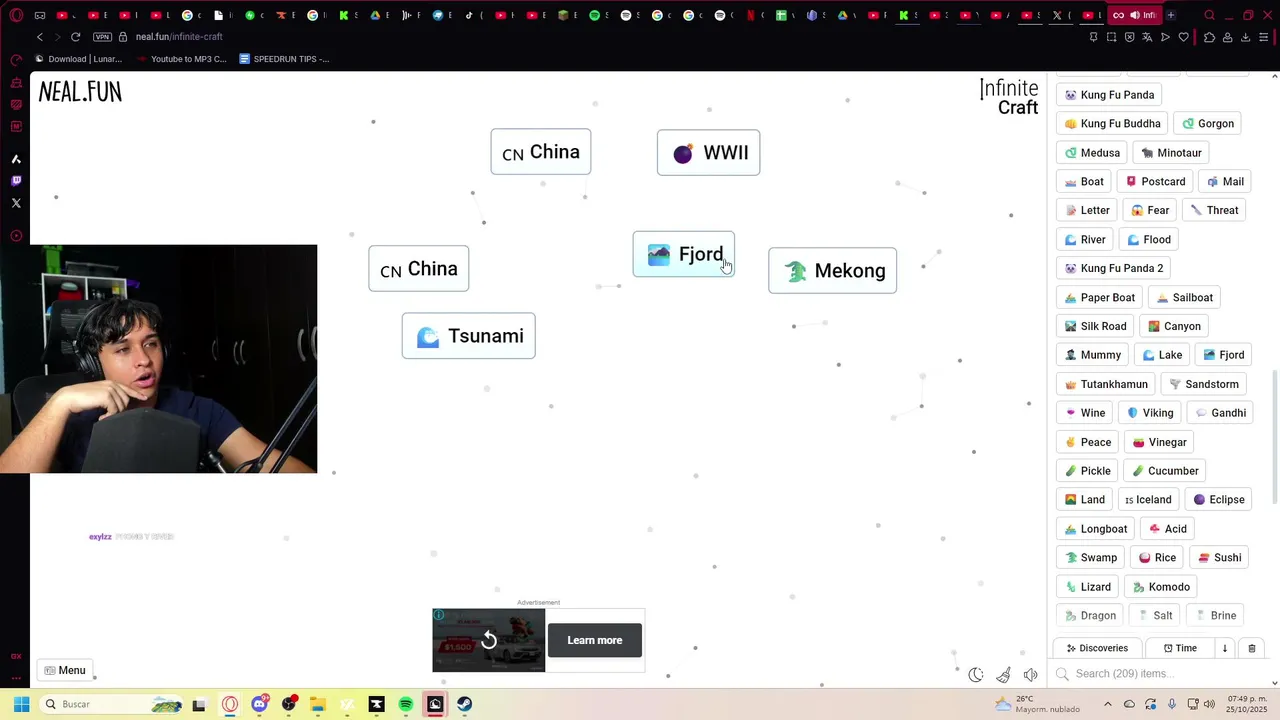This screenshot has height=720, width=1280.
Task: Click the neal.fun/infinite-craft address bar
Action: 179,37
